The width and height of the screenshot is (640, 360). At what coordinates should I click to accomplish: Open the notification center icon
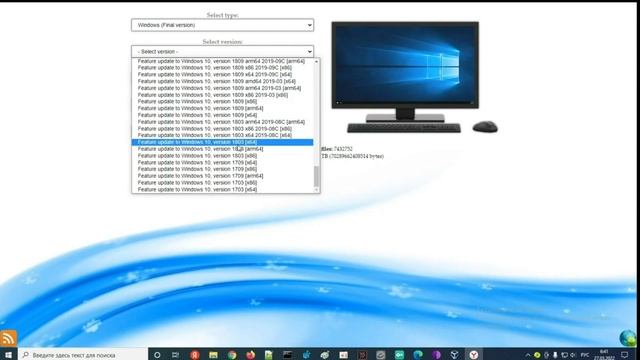[624, 355]
